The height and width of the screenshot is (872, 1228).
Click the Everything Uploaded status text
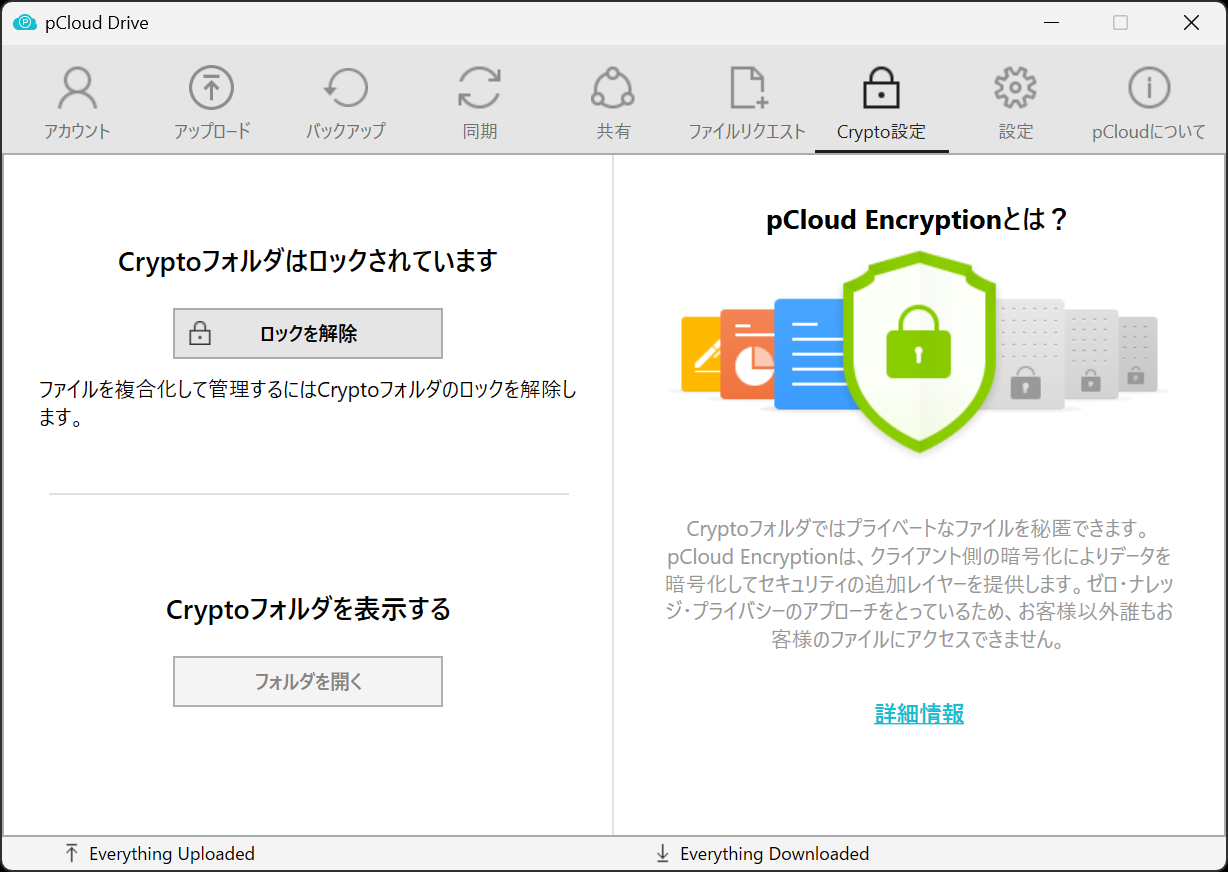[x=172, y=854]
